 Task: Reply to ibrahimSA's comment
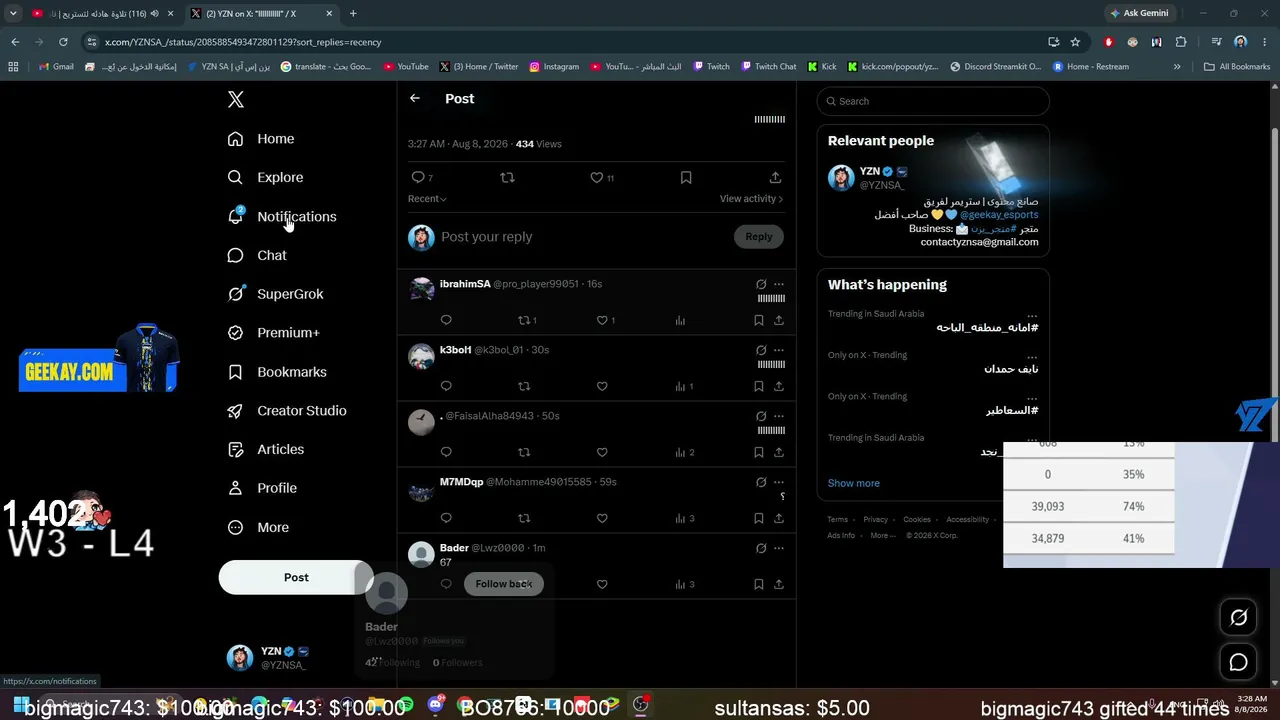(x=446, y=320)
